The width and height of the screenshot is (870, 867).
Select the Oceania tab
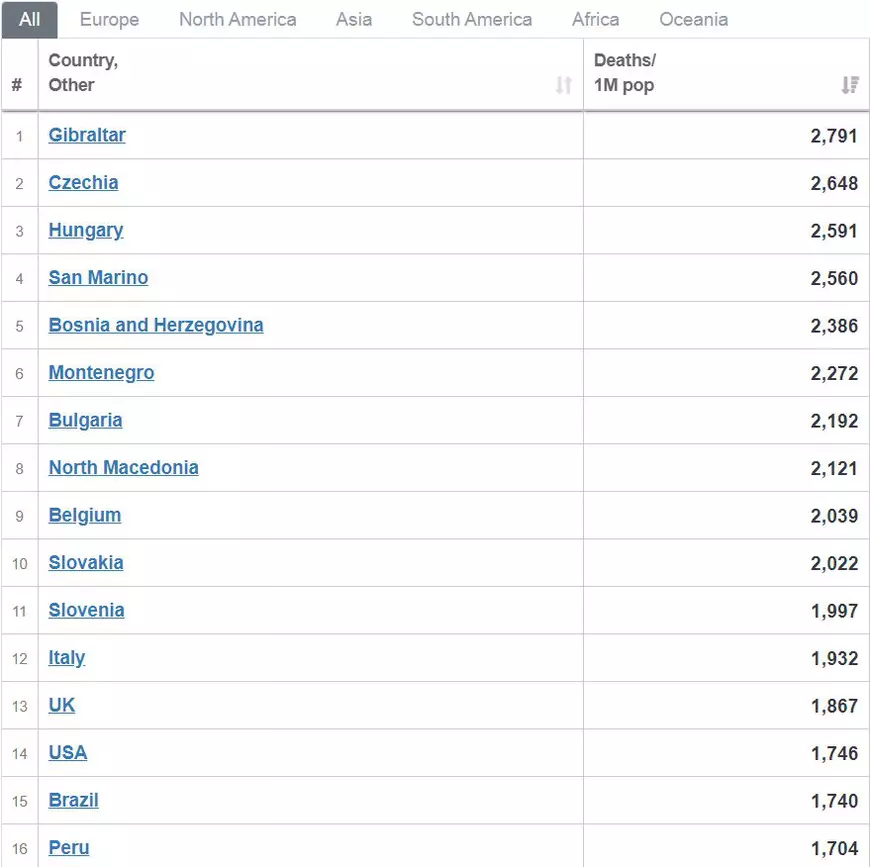pyautogui.click(x=693, y=19)
